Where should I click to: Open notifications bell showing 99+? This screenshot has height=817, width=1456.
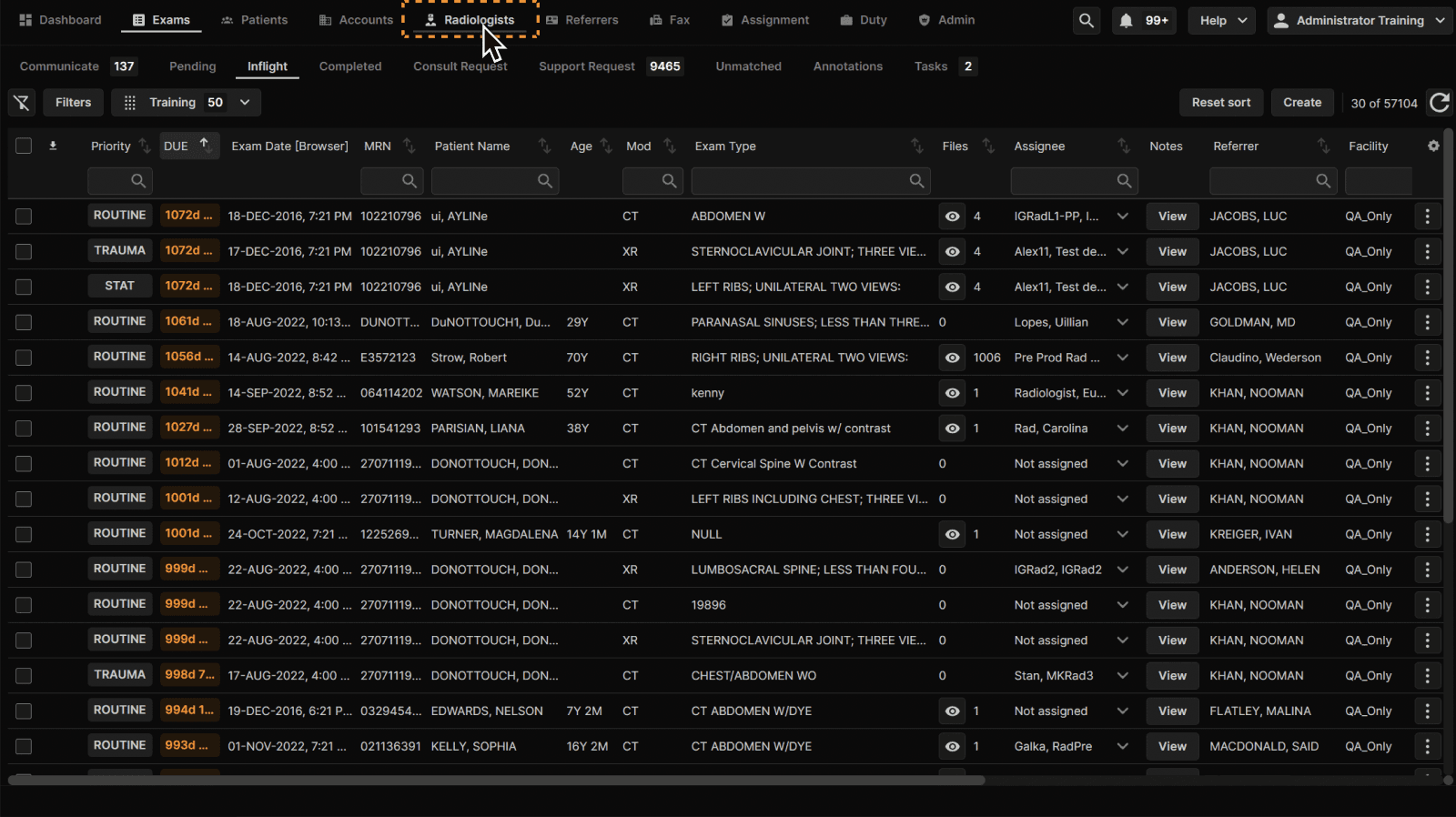1144,20
